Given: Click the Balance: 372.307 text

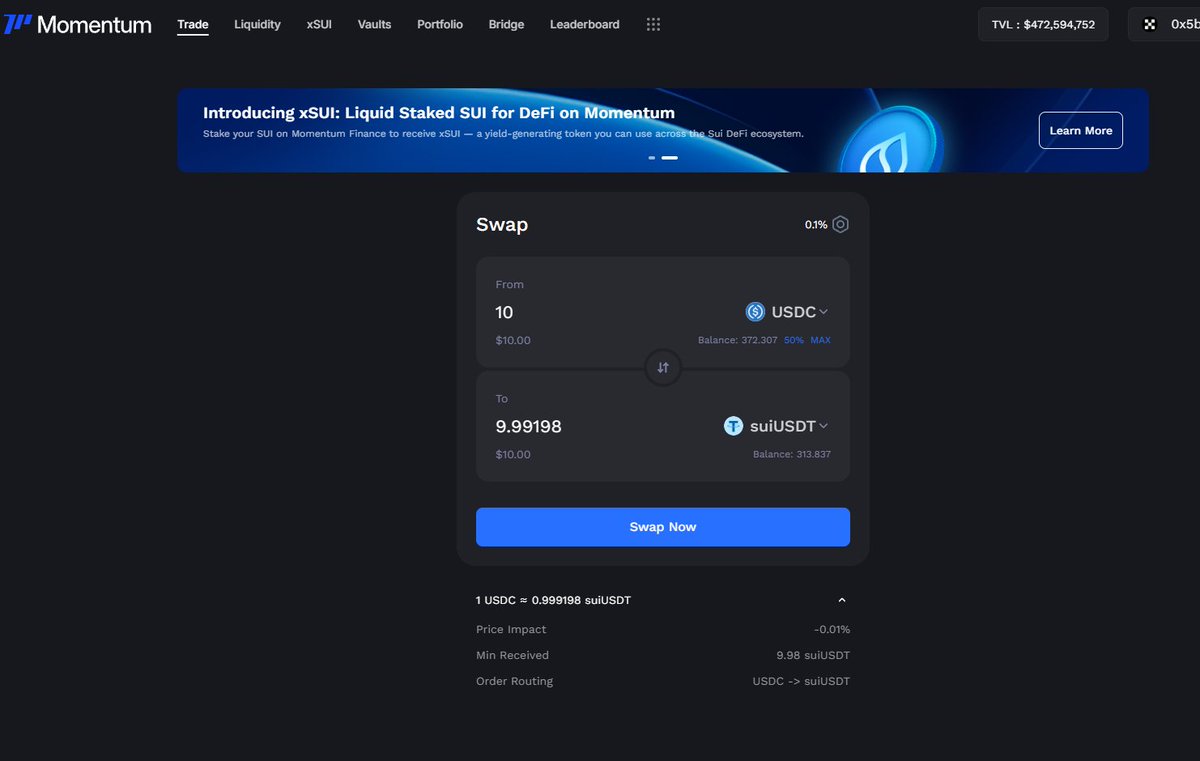Looking at the screenshot, I should coord(737,340).
